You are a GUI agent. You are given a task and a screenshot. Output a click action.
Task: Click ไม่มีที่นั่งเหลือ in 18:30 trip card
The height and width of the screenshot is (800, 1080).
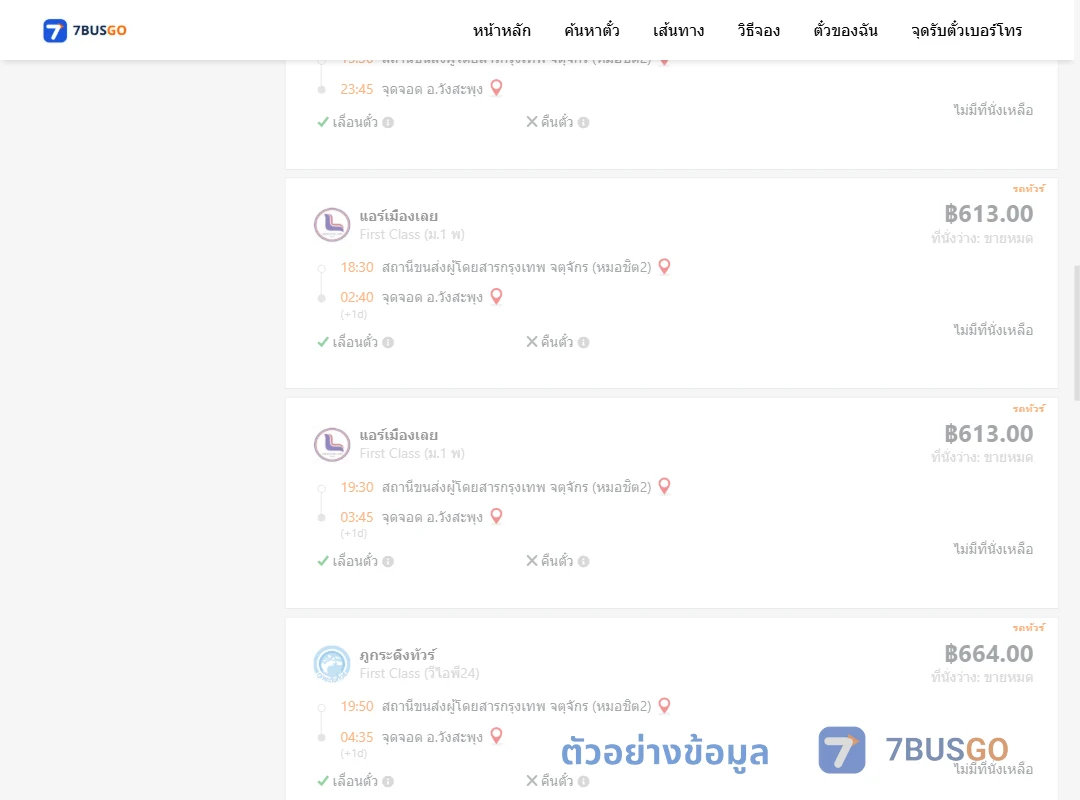pos(993,330)
